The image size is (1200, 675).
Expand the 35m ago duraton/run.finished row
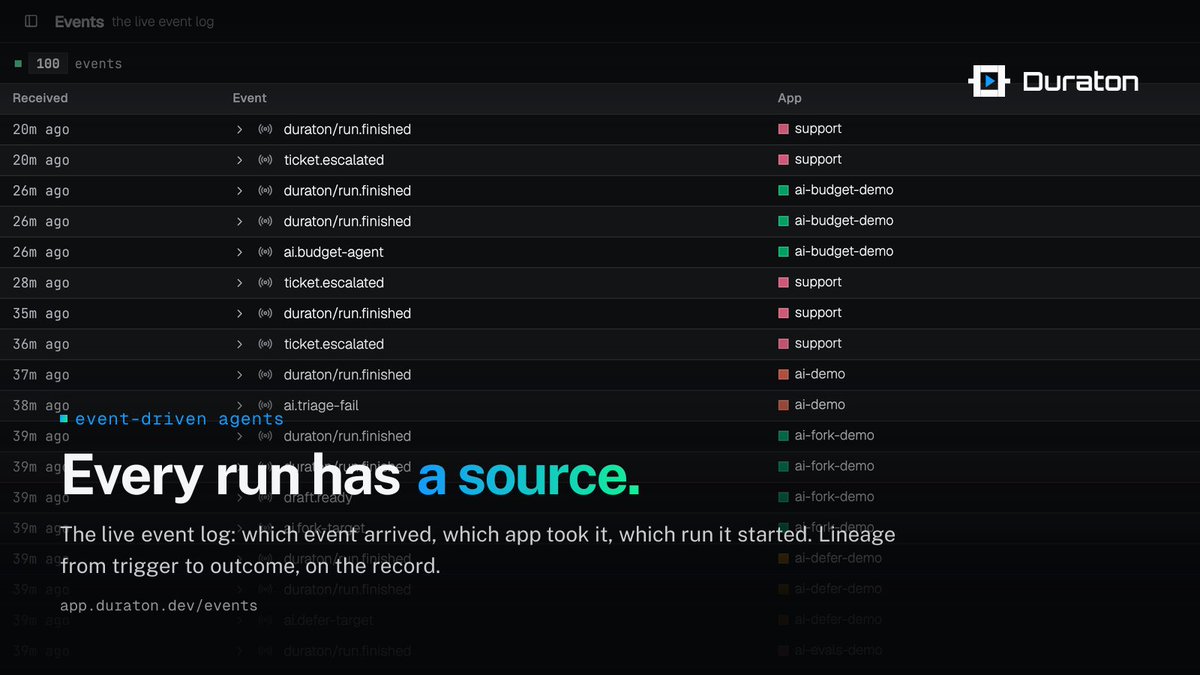point(240,313)
